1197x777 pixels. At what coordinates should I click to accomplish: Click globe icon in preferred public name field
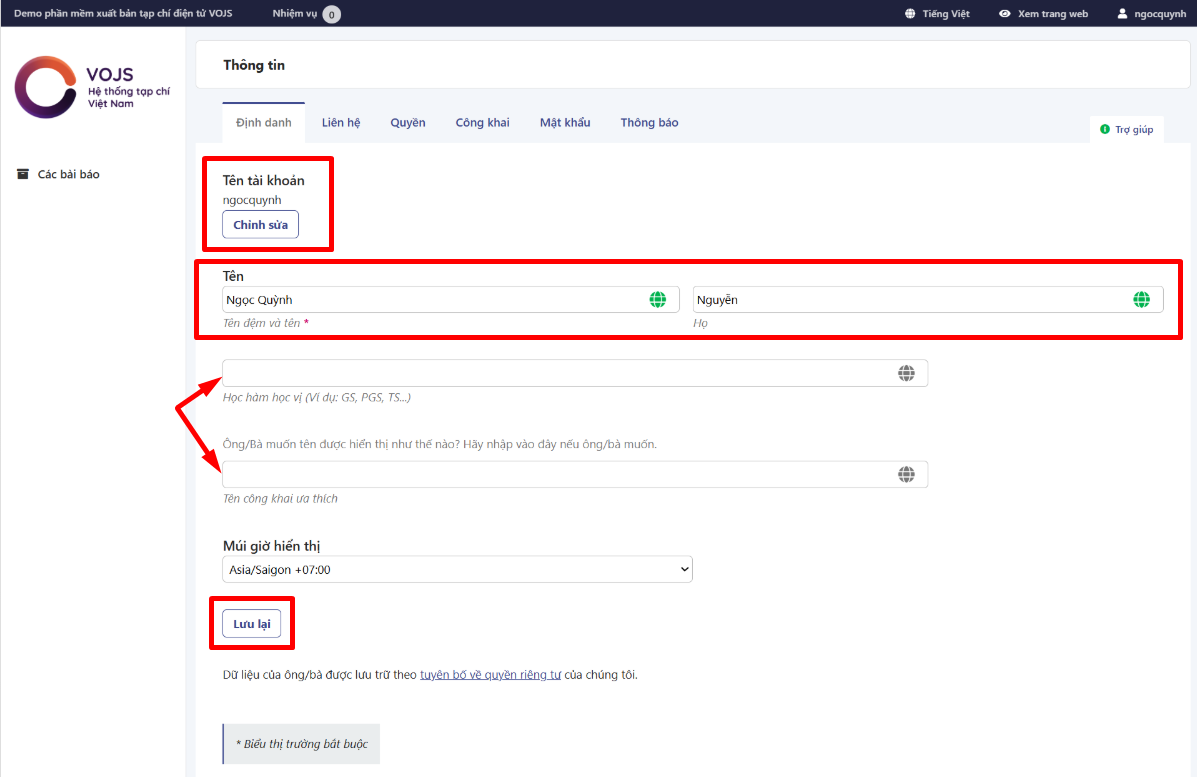906,474
